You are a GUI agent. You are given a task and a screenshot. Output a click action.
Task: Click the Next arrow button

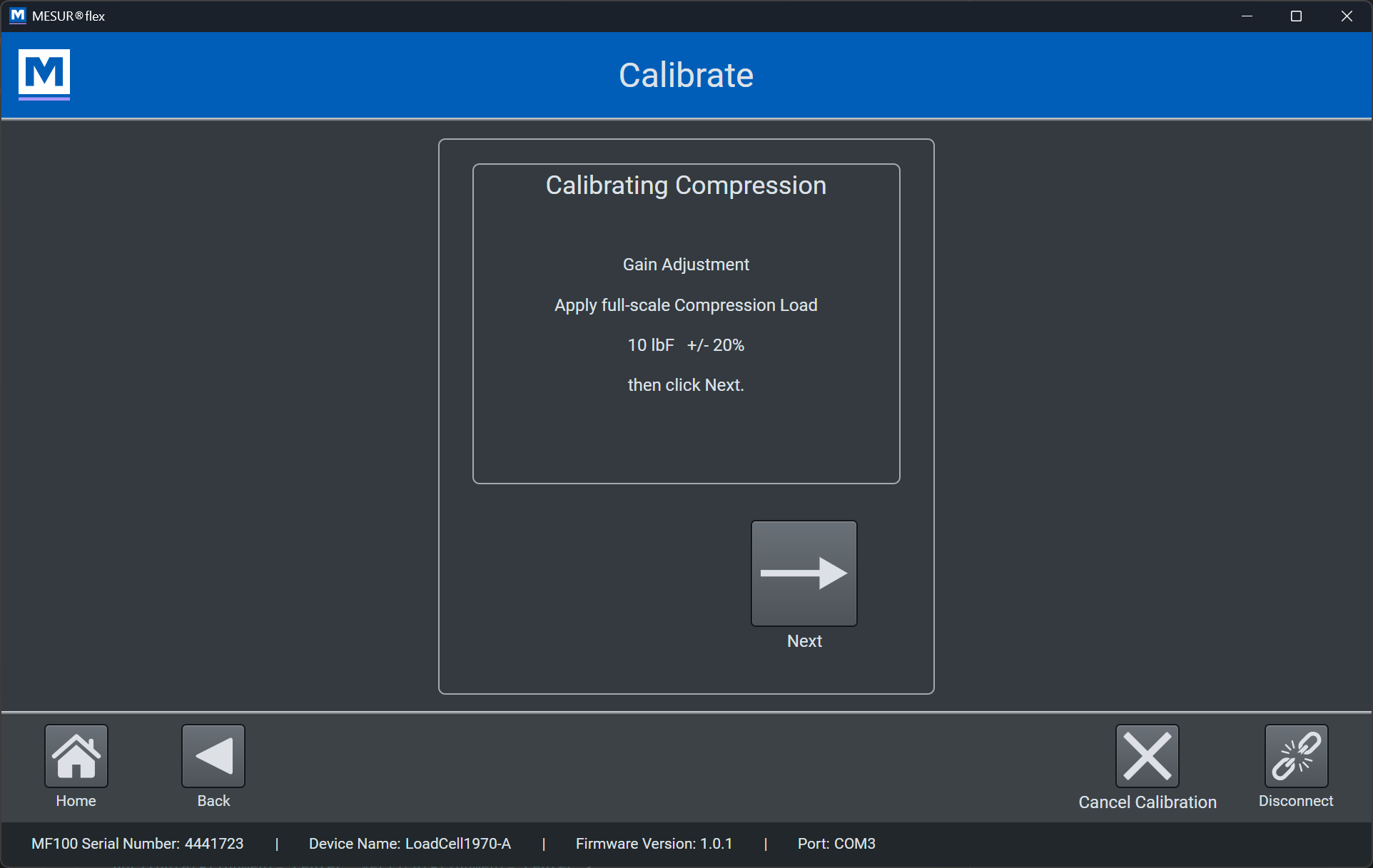[x=804, y=573]
